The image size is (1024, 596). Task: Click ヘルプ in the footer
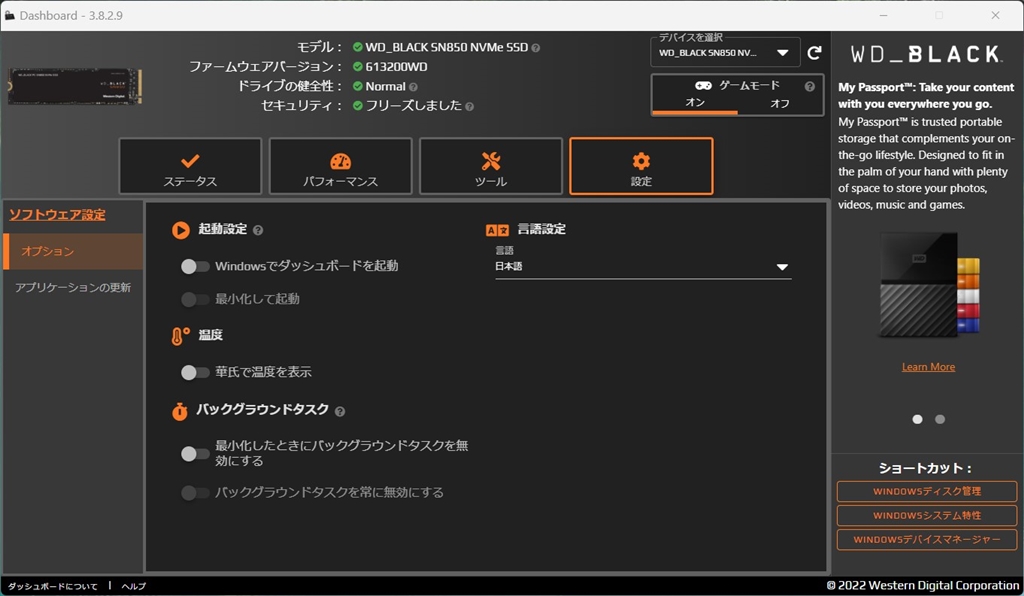coord(133,586)
